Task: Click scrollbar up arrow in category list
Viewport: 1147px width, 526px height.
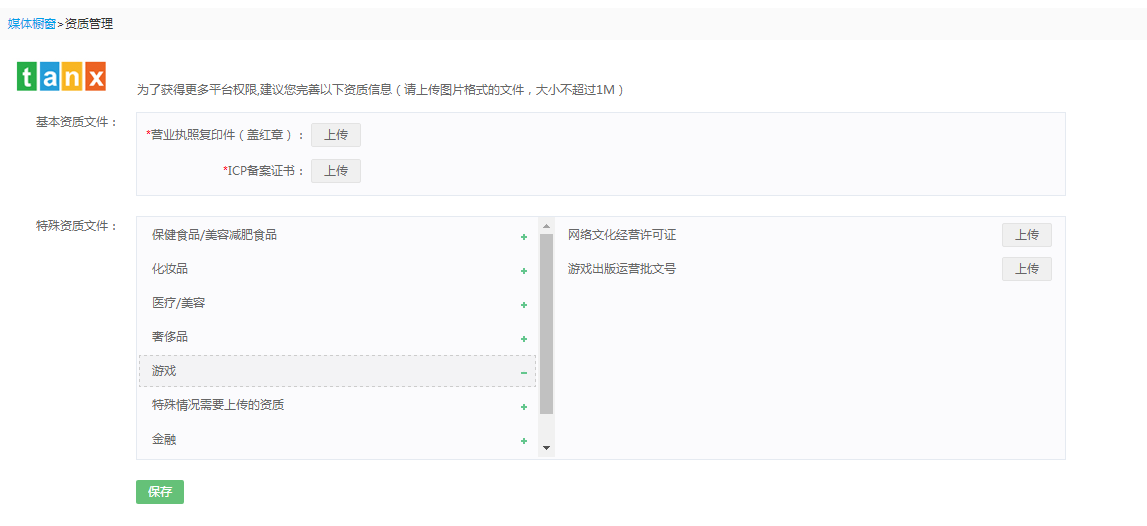Action: 546,226
